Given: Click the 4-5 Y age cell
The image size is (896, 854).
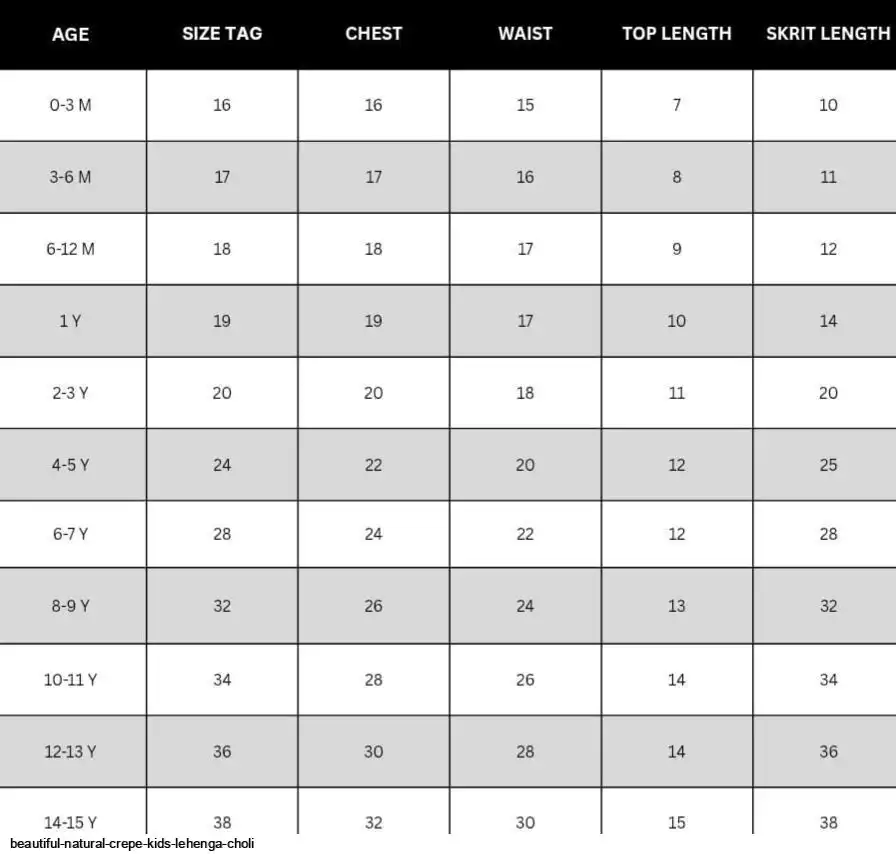Looking at the screenshot, I should coord(70,465).
